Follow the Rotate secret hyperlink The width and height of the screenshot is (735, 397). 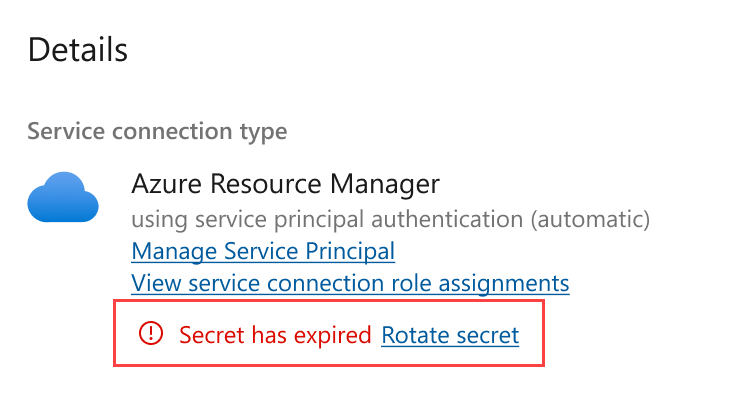450,335
